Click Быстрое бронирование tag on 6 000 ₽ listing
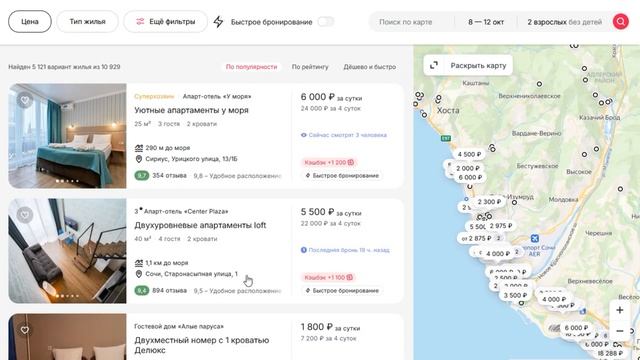 342,176
